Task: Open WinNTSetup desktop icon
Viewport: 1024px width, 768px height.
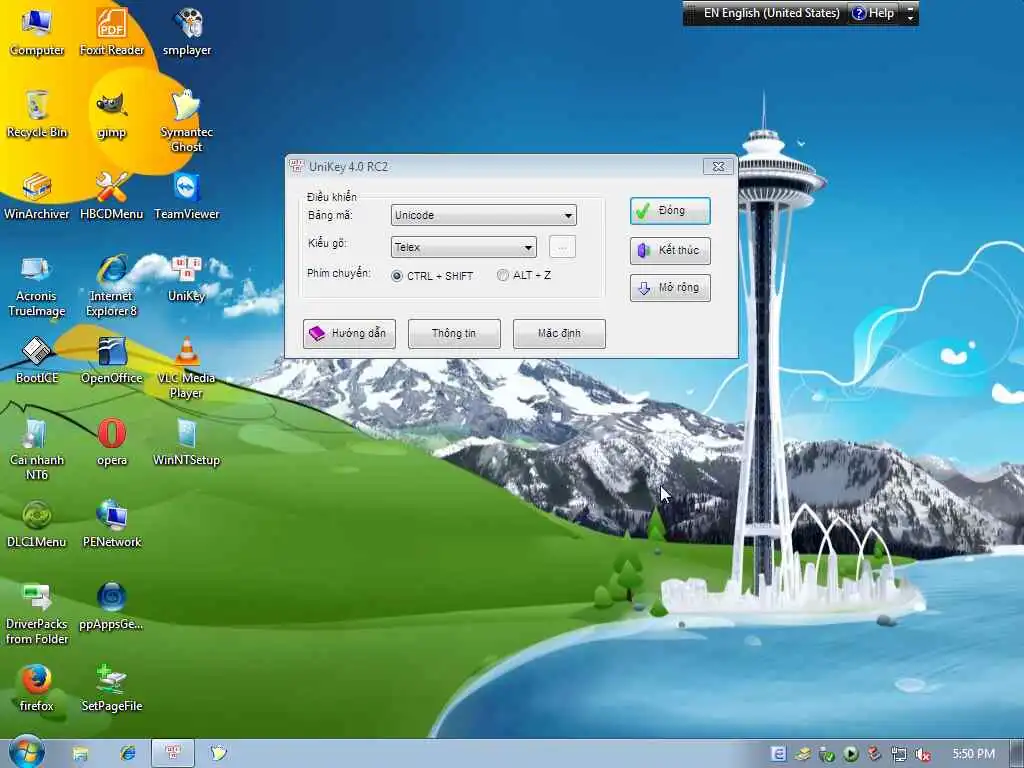Action: coord(187,442)
